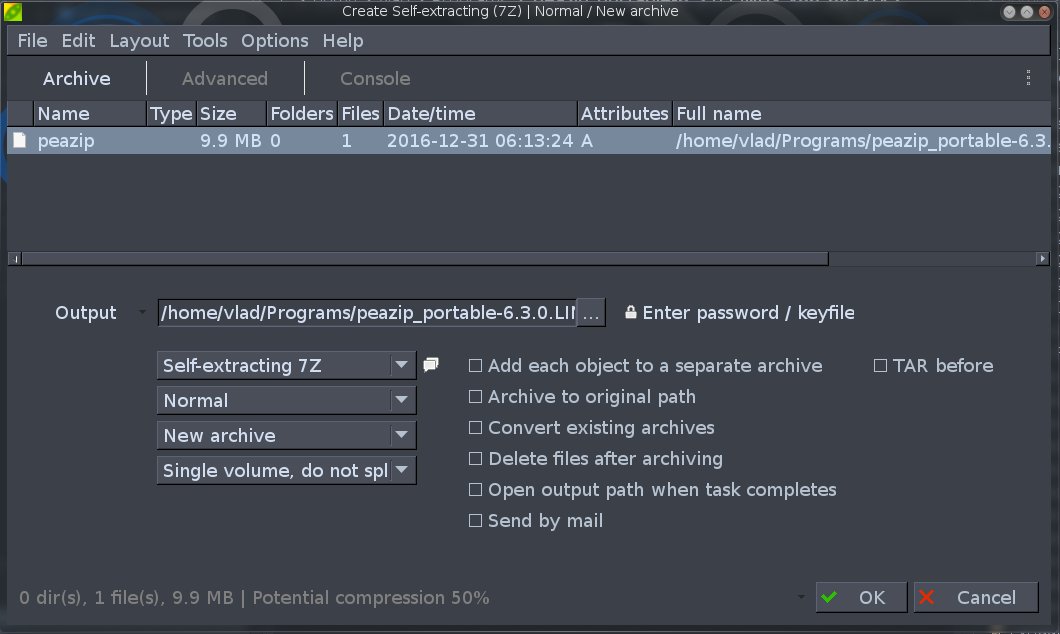
Task: Click the small arrow left of OK button
Action: coord(800,596)
